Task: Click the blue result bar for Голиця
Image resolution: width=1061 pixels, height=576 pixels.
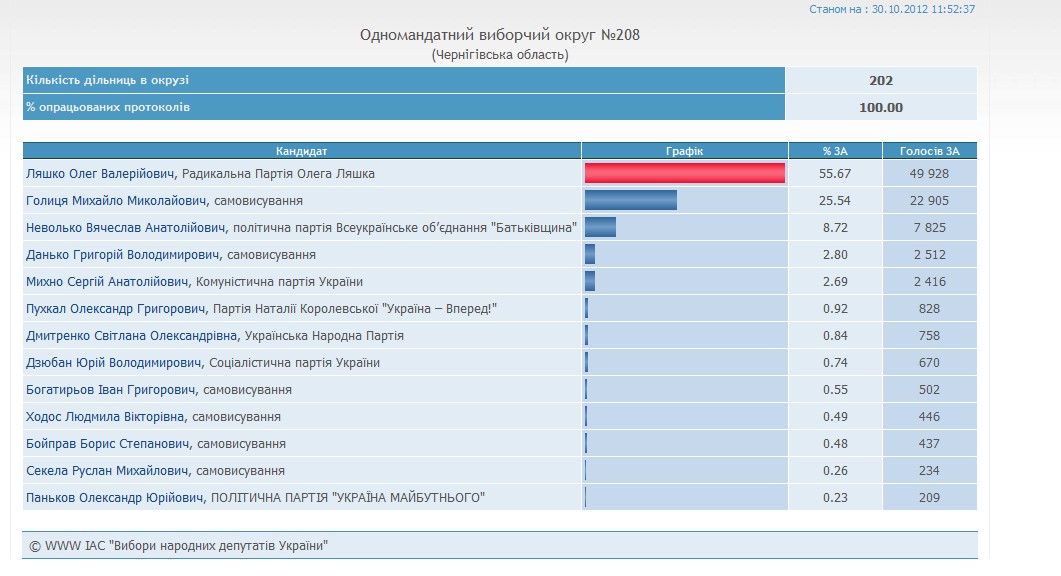Action: pyautogui.click(x=631, y=201)
